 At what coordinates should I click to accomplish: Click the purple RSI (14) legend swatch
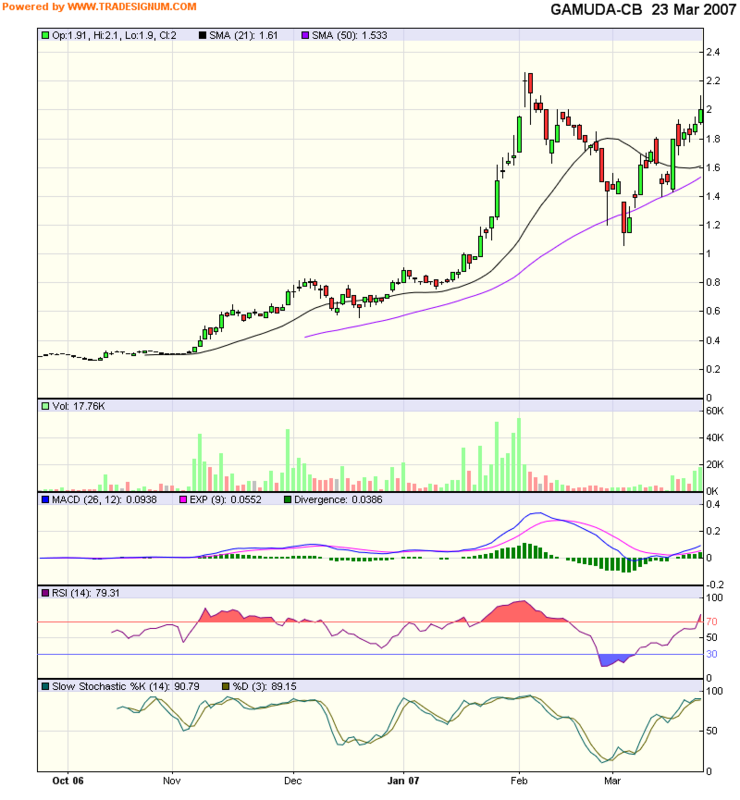pos(45,593)
